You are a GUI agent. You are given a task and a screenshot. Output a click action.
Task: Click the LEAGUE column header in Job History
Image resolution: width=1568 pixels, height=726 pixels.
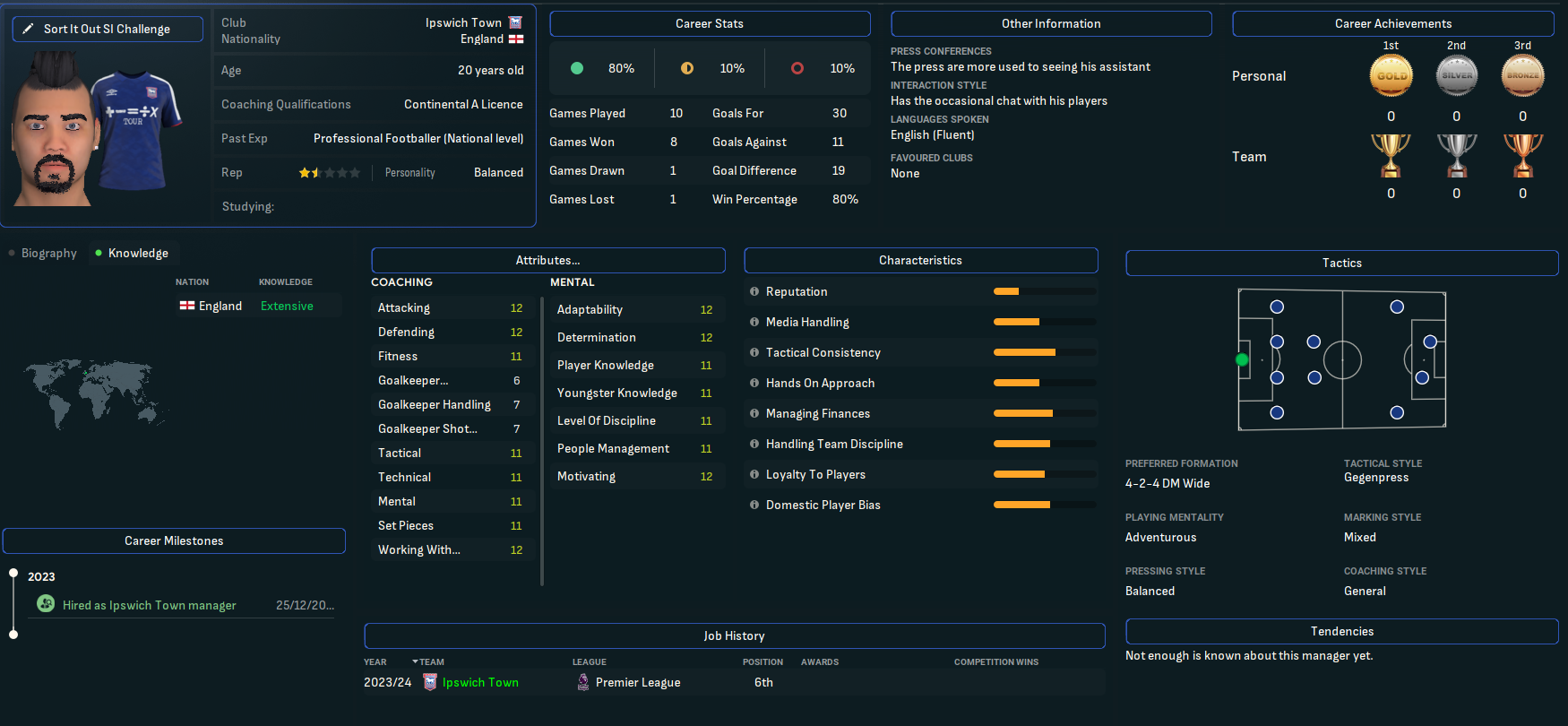click(x=590, y=661)
